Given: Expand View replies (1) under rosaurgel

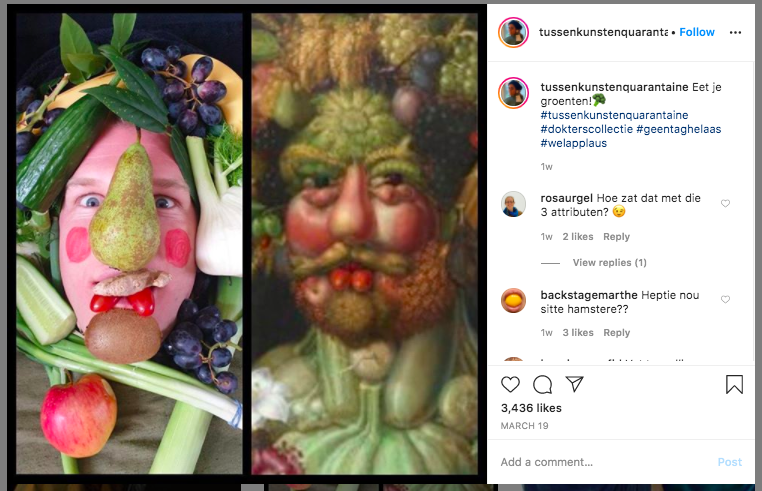Looking at the screenshot, I should click(x=609, y=263).
